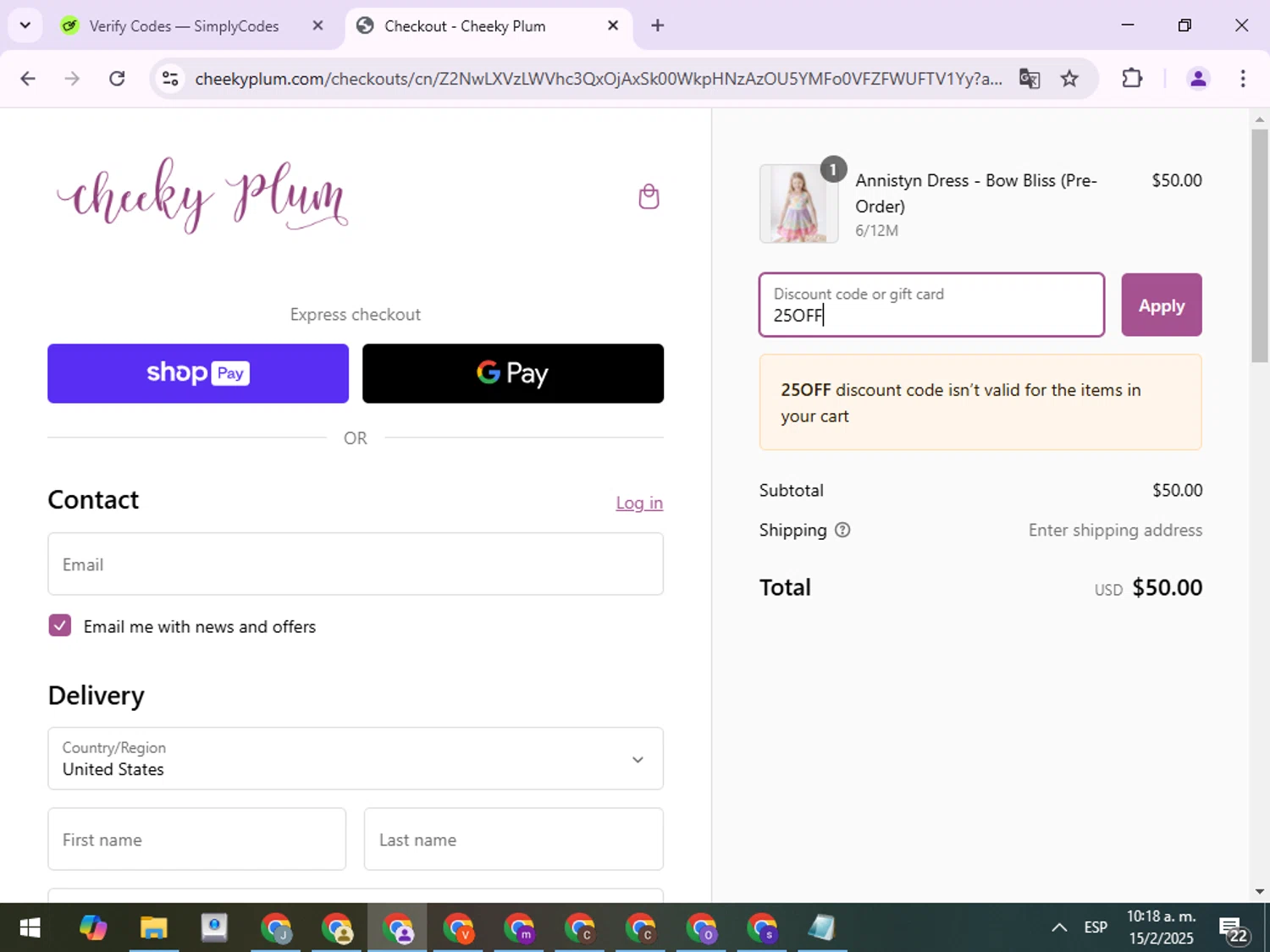
Task: Focus the Discount code or gift card field
Action: (932, 305)
